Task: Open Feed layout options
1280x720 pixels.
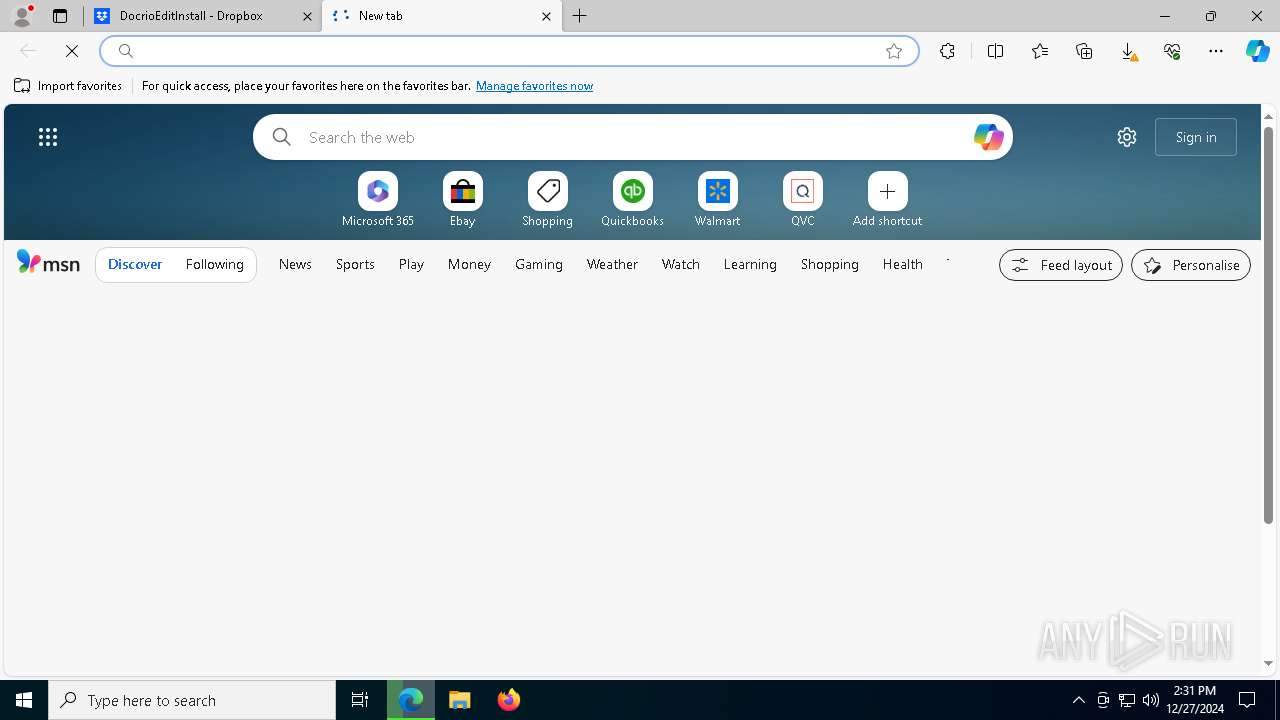Action: pyautogui.click(x=1061, y=265)
